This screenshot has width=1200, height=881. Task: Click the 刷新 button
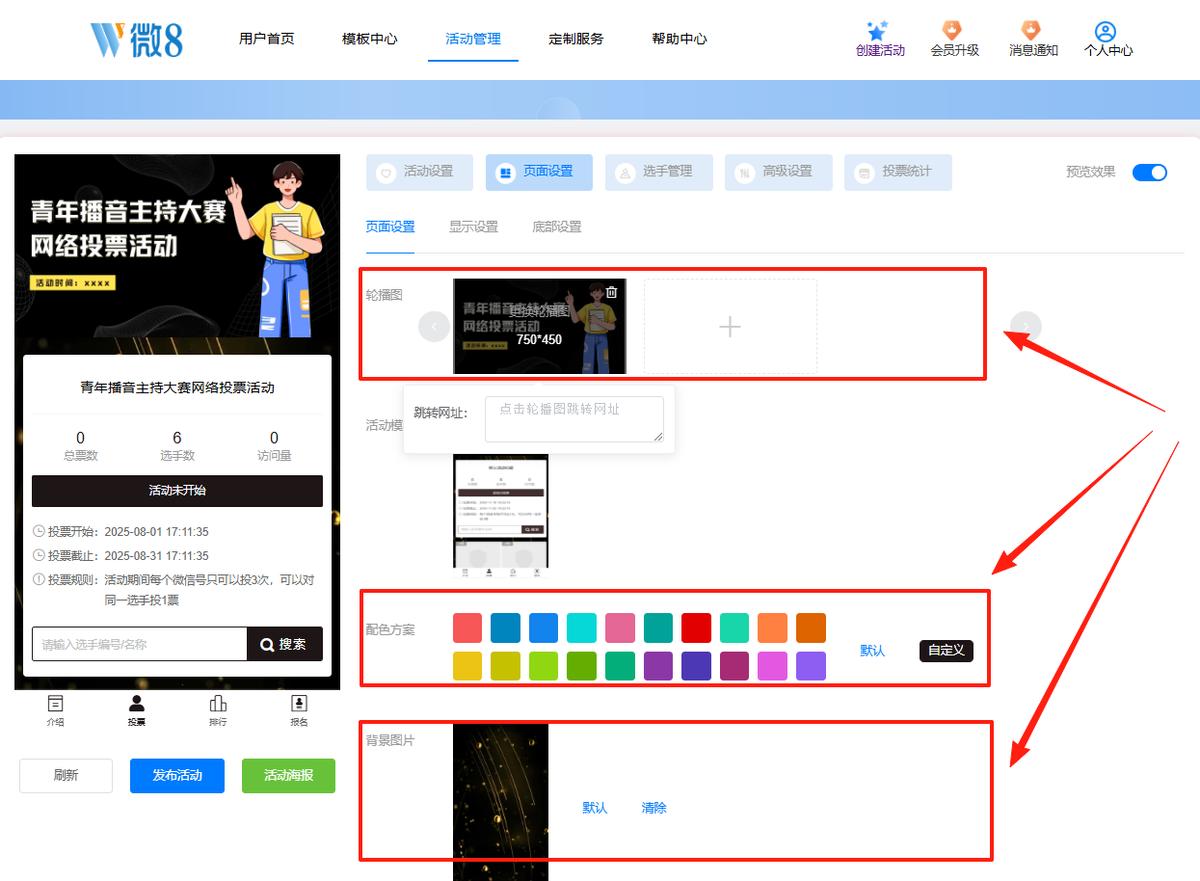coord(66,776)
